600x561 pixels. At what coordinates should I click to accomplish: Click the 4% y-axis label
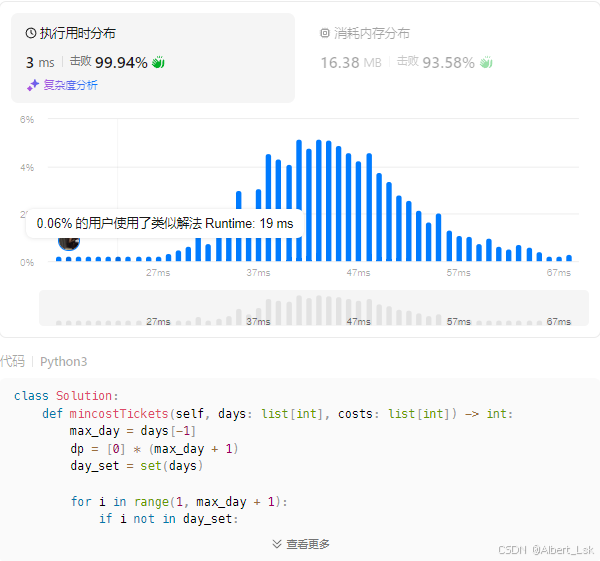tap(27, 167)
